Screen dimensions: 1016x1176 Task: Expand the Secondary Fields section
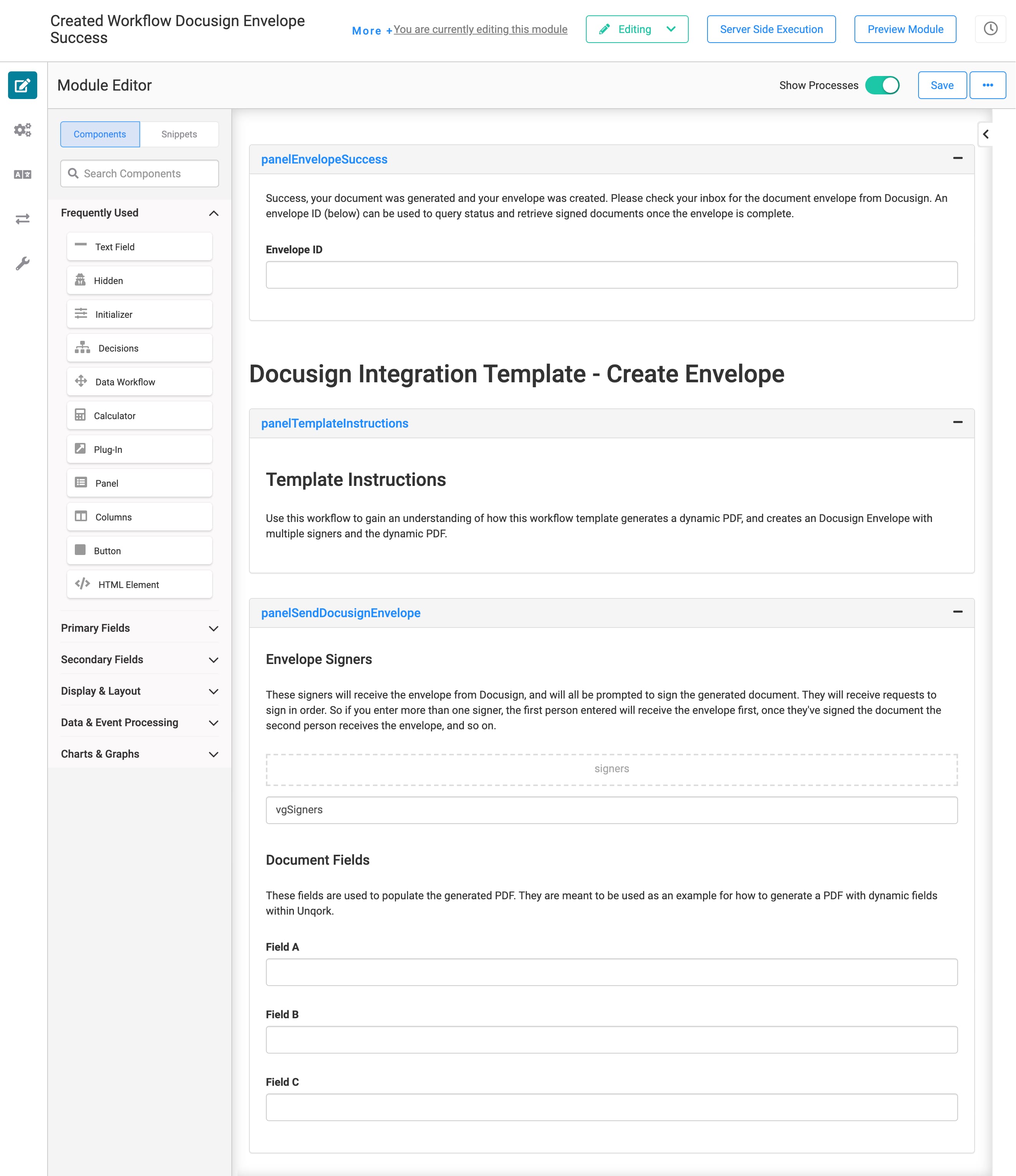[214, 660]
